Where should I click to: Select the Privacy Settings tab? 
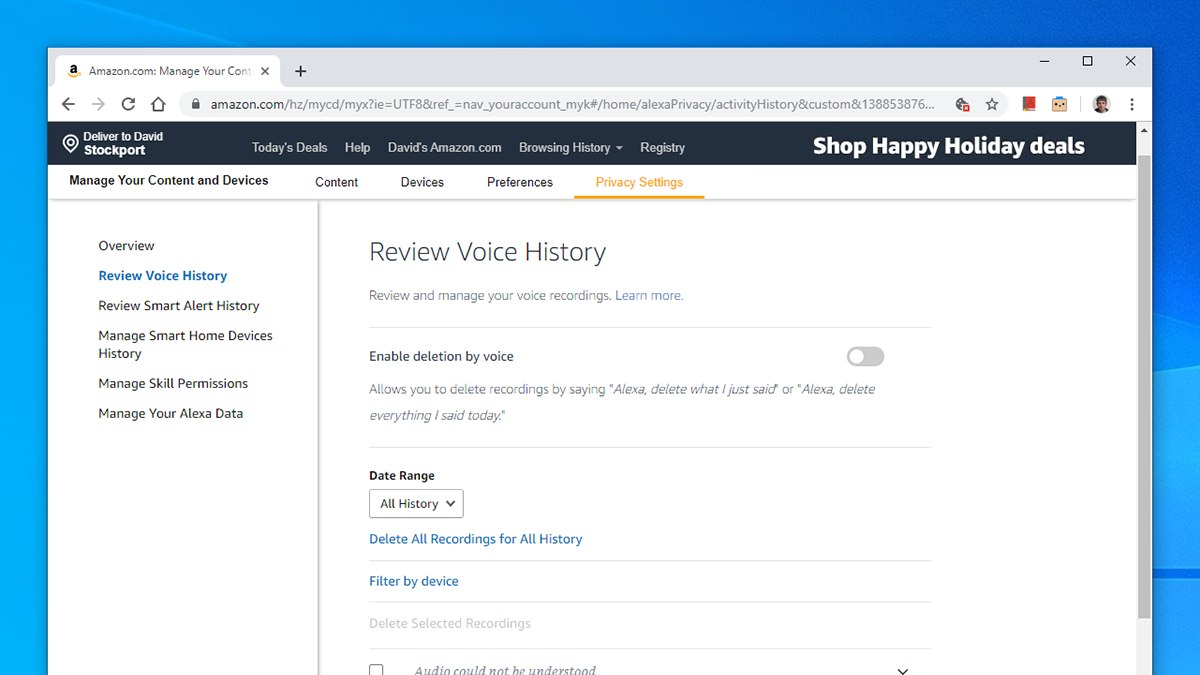639,182
